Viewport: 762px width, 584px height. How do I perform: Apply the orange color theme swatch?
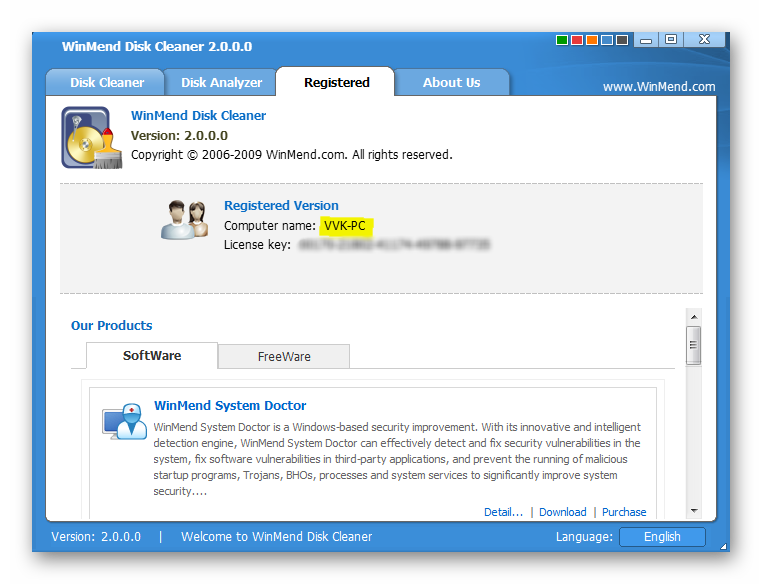pyautogui.click(x=592, y=40)
